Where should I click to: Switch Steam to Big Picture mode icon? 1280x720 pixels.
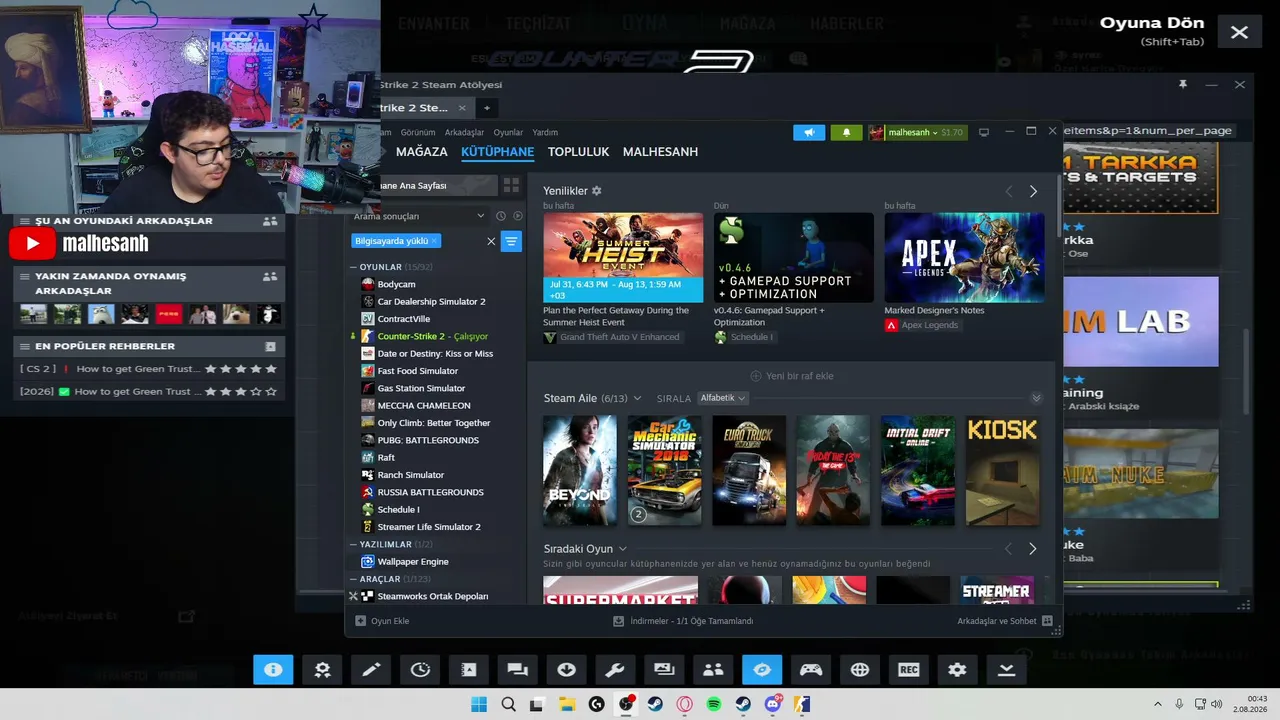[x=984, y=132]
